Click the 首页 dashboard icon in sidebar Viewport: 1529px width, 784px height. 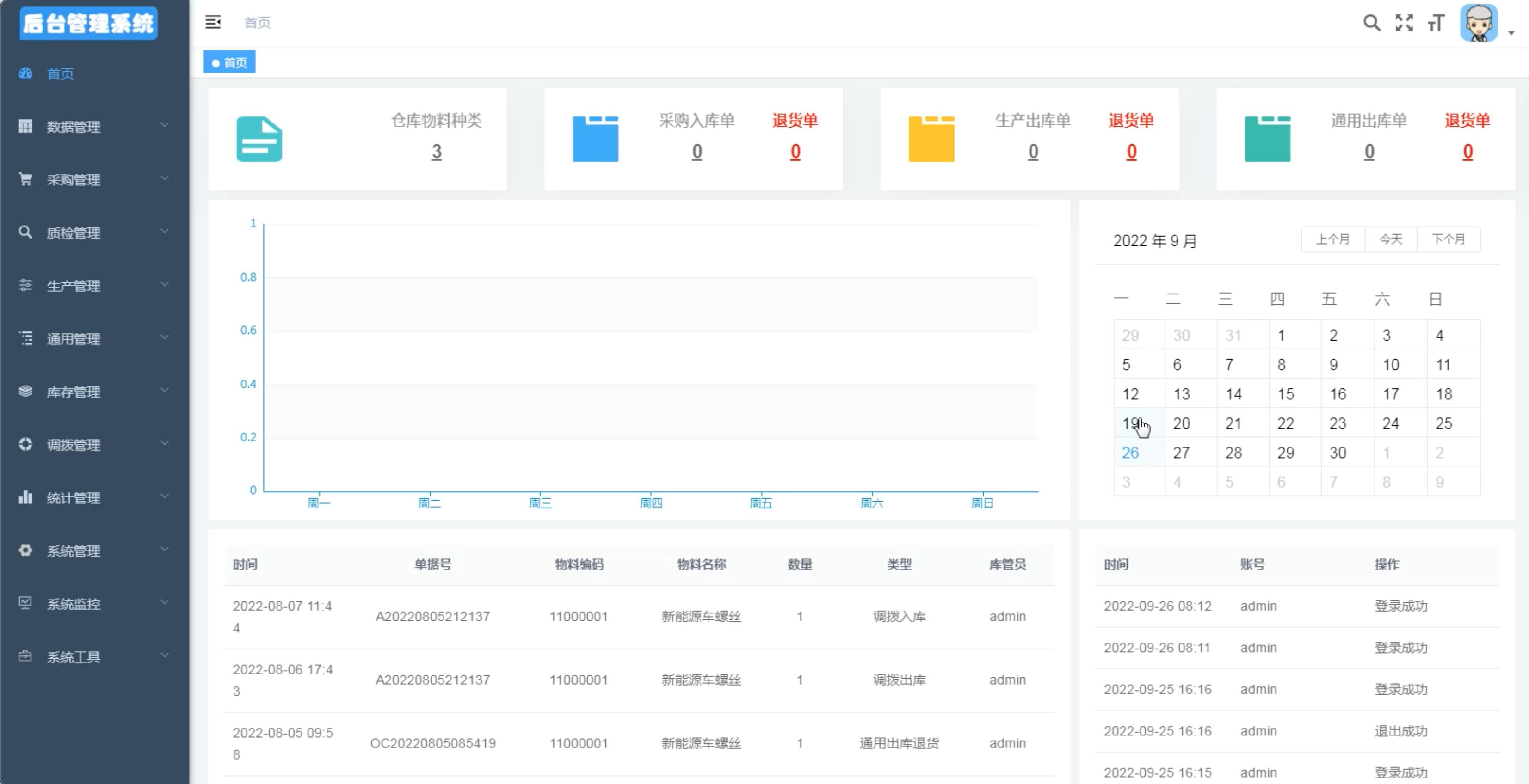click(x=25, y=73)
